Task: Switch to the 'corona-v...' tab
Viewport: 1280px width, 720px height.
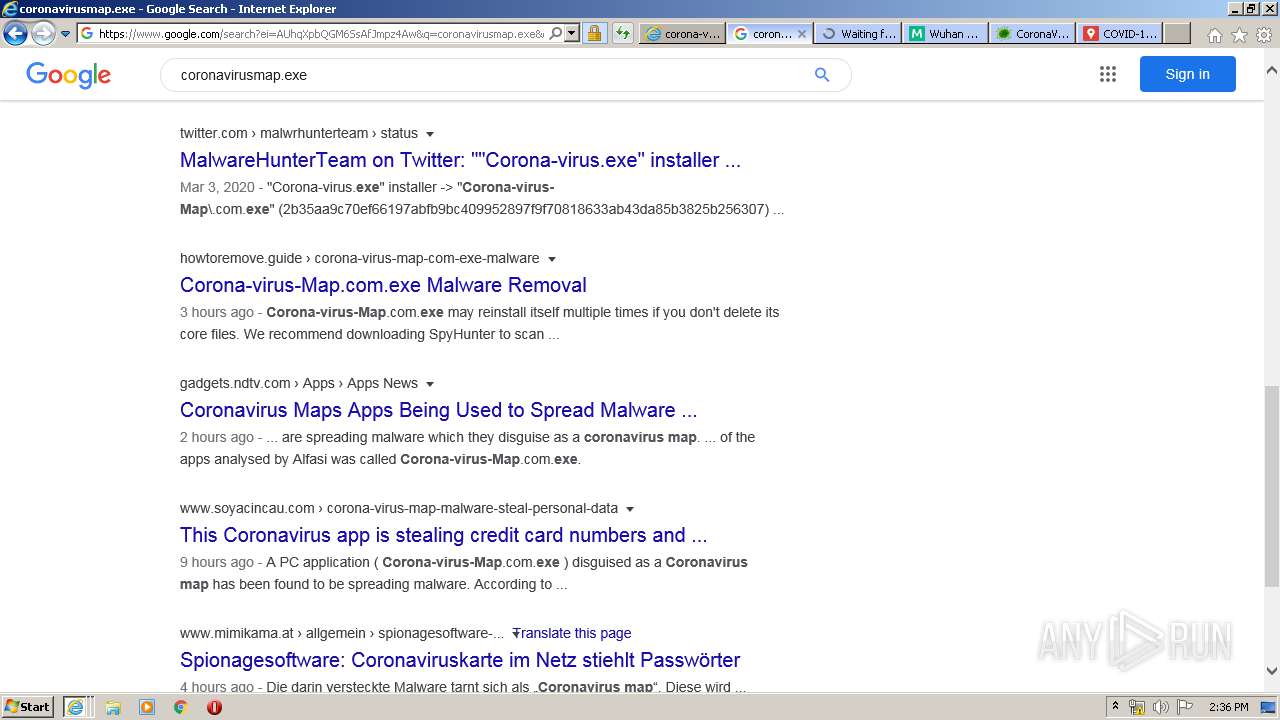Action: click(x=682, y=33)
